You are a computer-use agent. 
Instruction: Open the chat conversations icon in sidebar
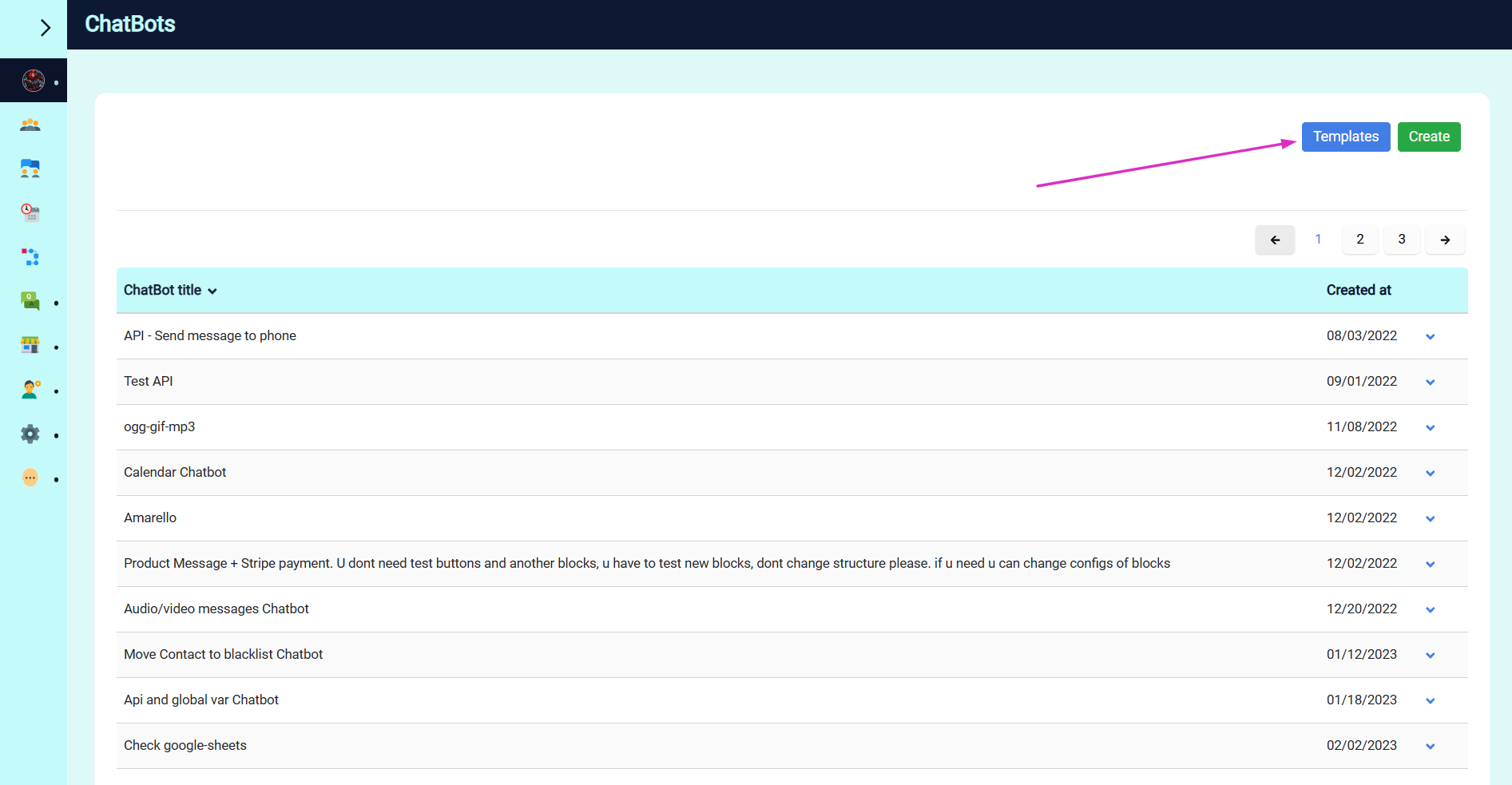[x=30, y=168]
